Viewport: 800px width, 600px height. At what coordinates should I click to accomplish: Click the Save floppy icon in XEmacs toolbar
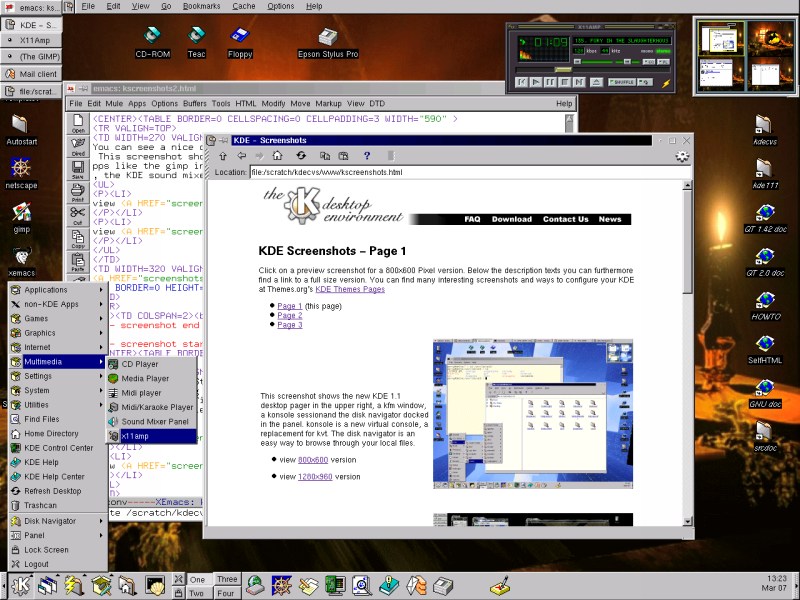(78, 169)
